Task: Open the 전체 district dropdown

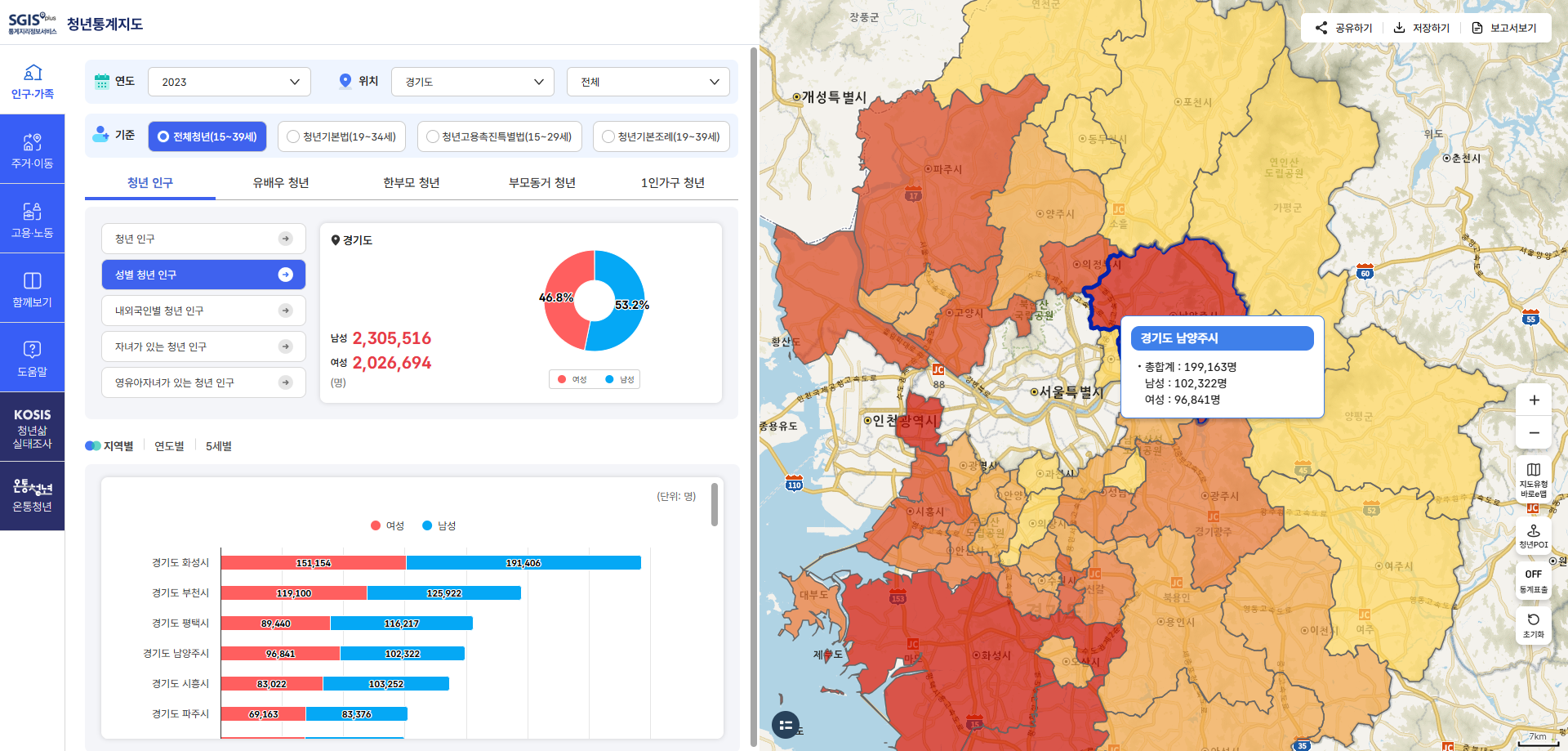Action: (648, 82)
